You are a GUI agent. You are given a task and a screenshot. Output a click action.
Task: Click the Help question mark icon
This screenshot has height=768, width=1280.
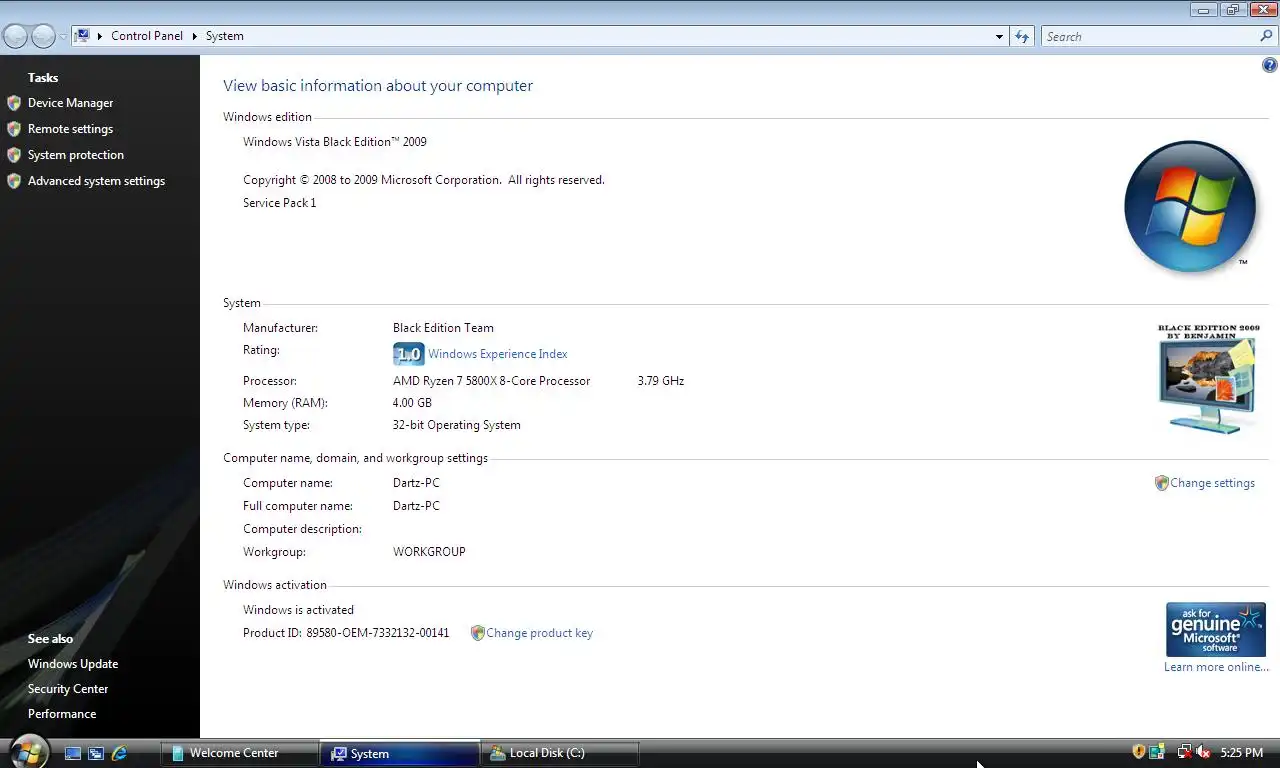(1270, 66)
